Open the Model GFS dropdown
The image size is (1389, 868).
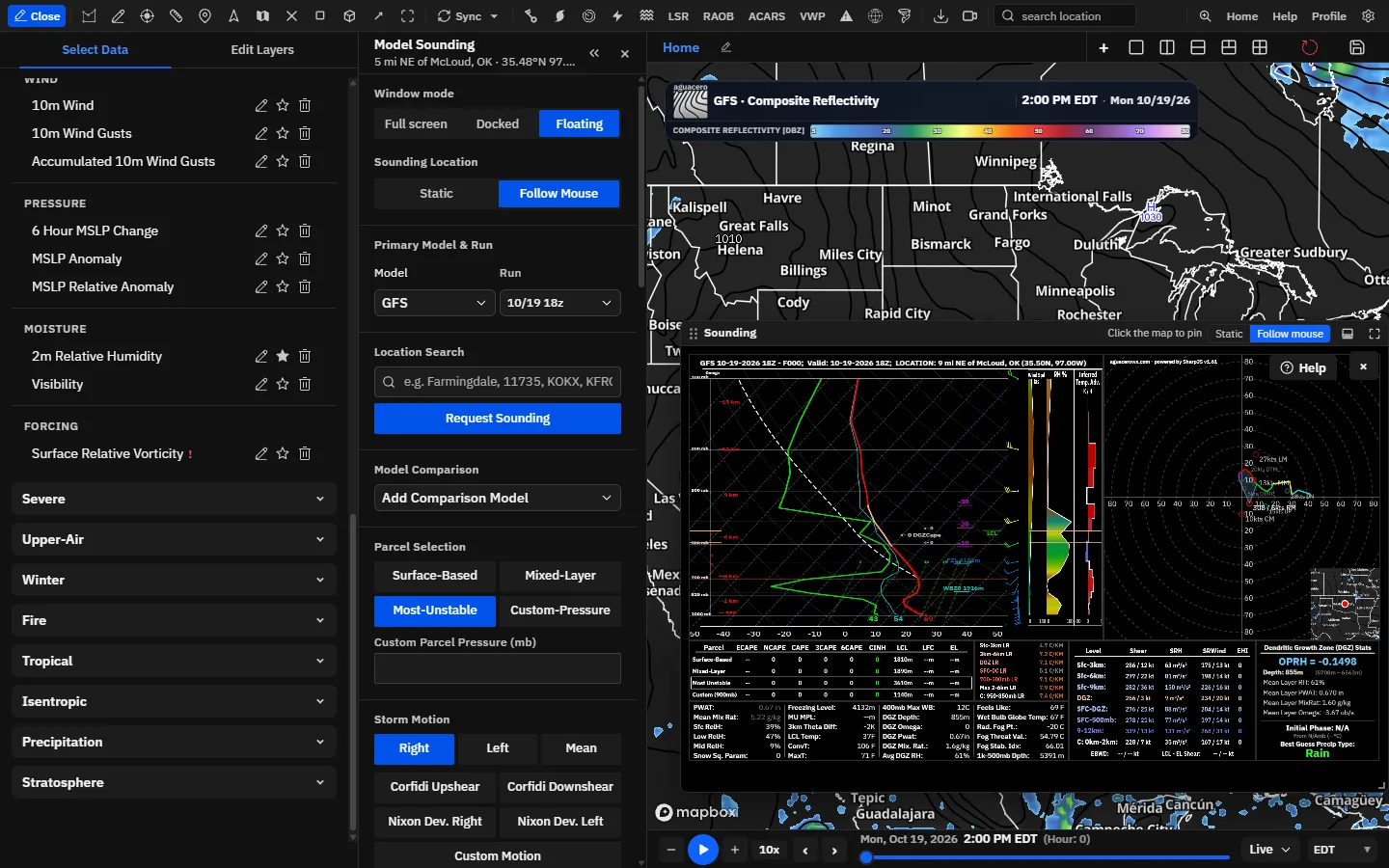pos(435,303)
